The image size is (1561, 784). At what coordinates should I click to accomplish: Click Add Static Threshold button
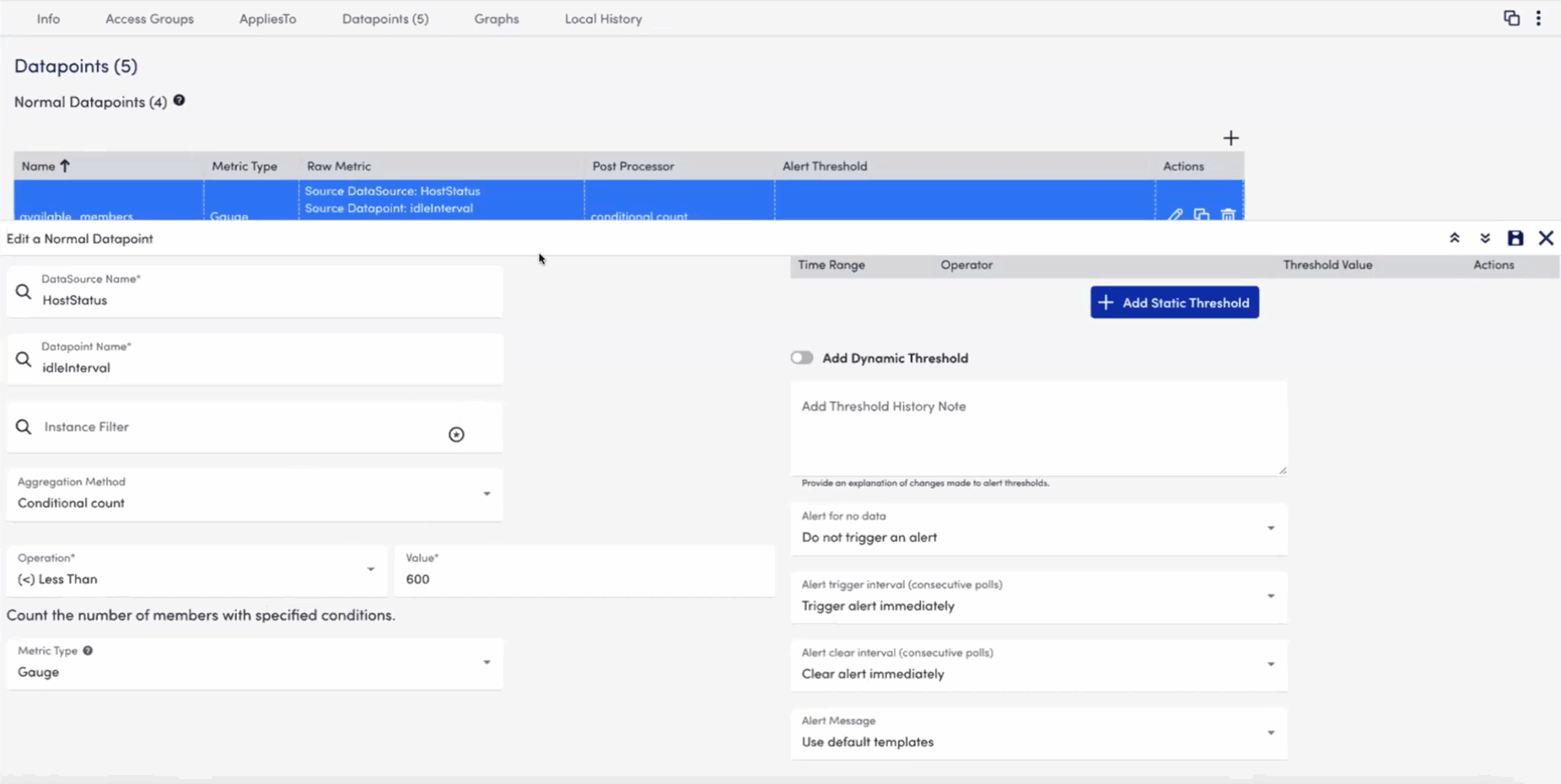1174,302
